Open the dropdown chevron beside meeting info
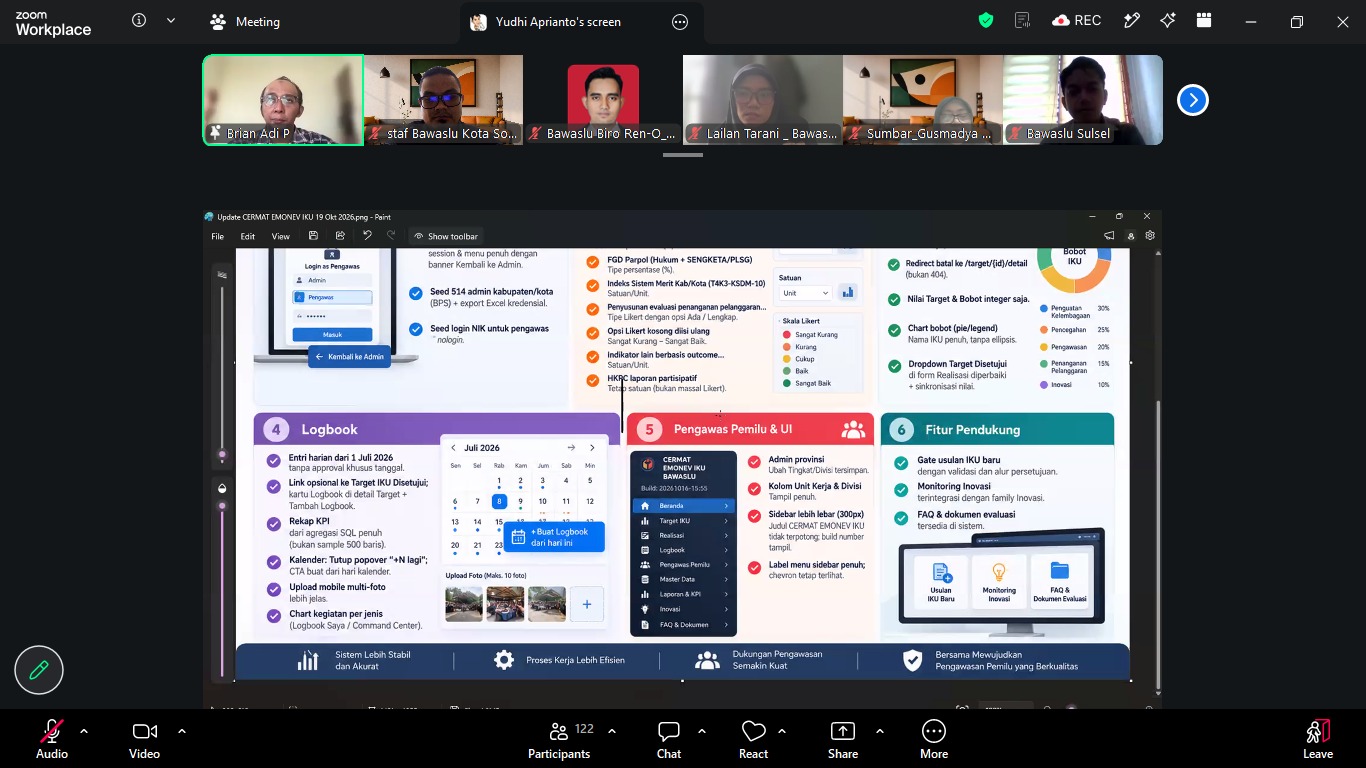The height and width of the screenshot is (768, 1366). coord(171,21)
